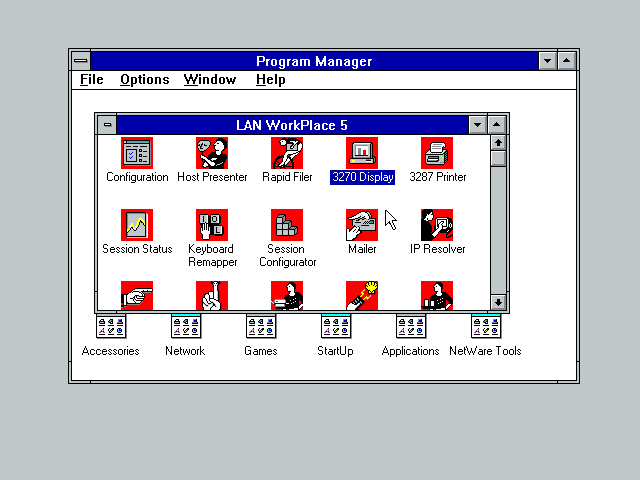640x480 pixels.
Task: Select the Network program group
Action: pyautogui.click(x=186, y=327)
